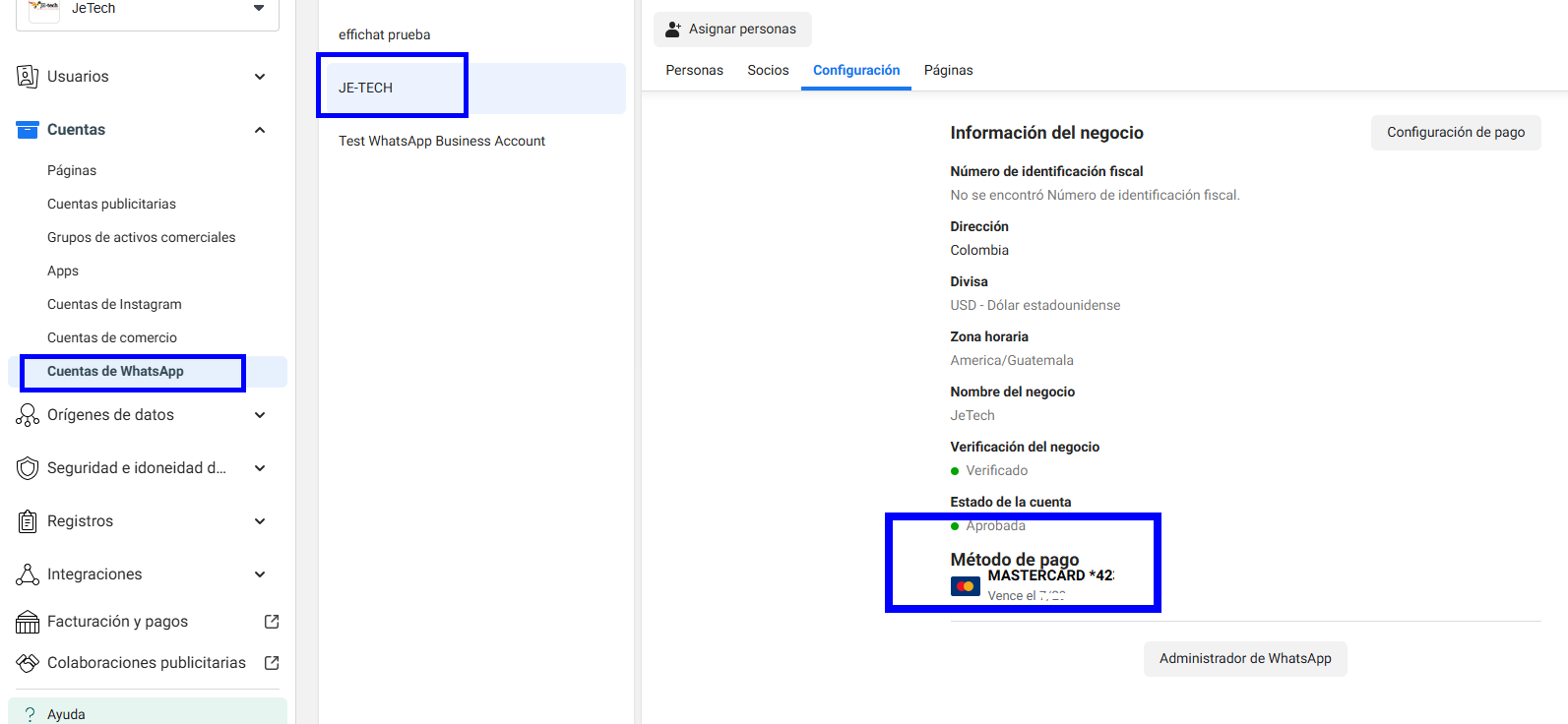
Task: Open Facturación y pagos
Action: coord(148,622)
